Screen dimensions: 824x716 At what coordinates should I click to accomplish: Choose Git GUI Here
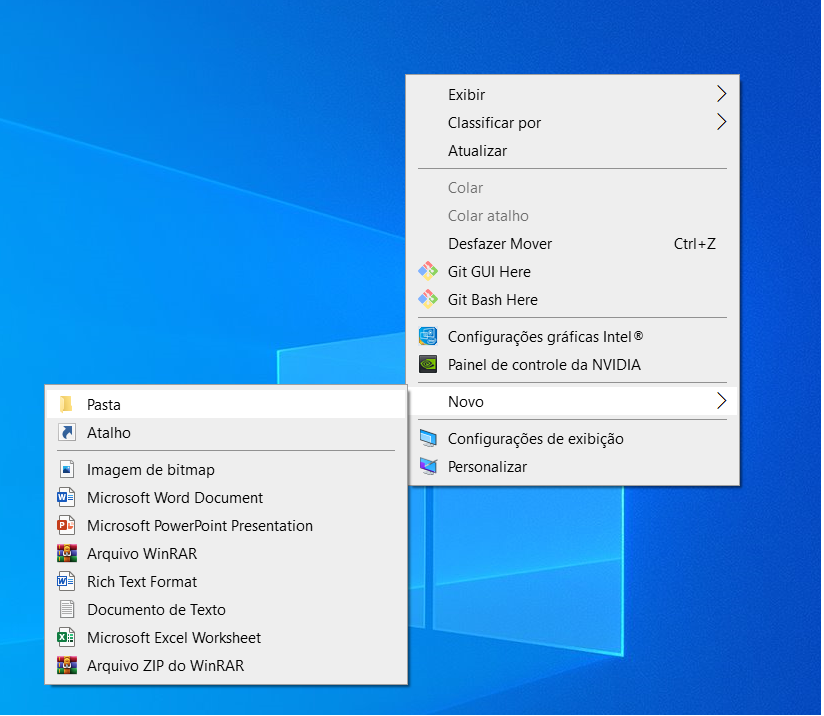click(x=572, y=272)
